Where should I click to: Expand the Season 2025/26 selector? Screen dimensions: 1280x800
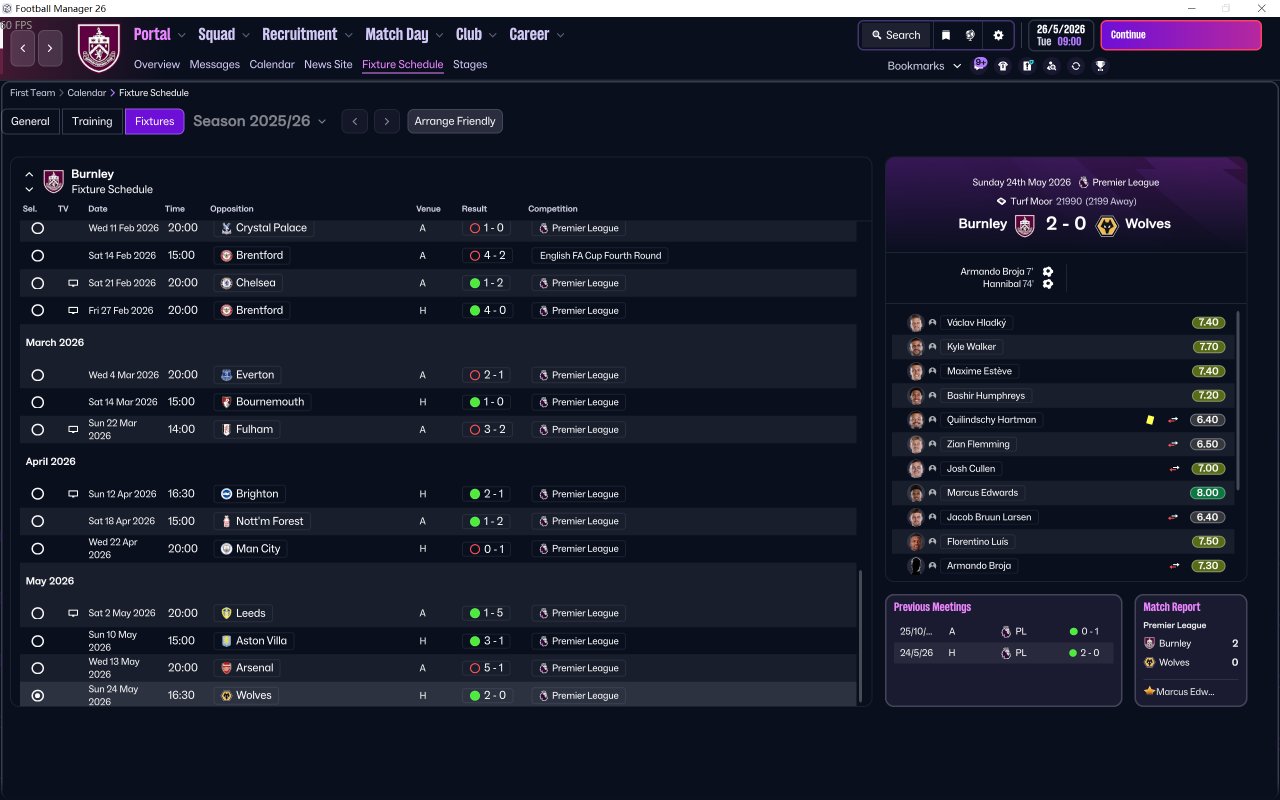(260, 121)
